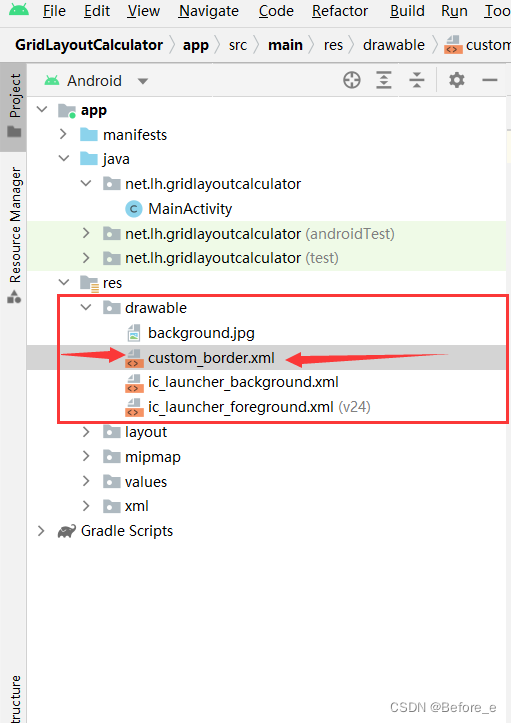511x723 pixels.
Task: Expand the manifests folder
Action: pos(63,134)
